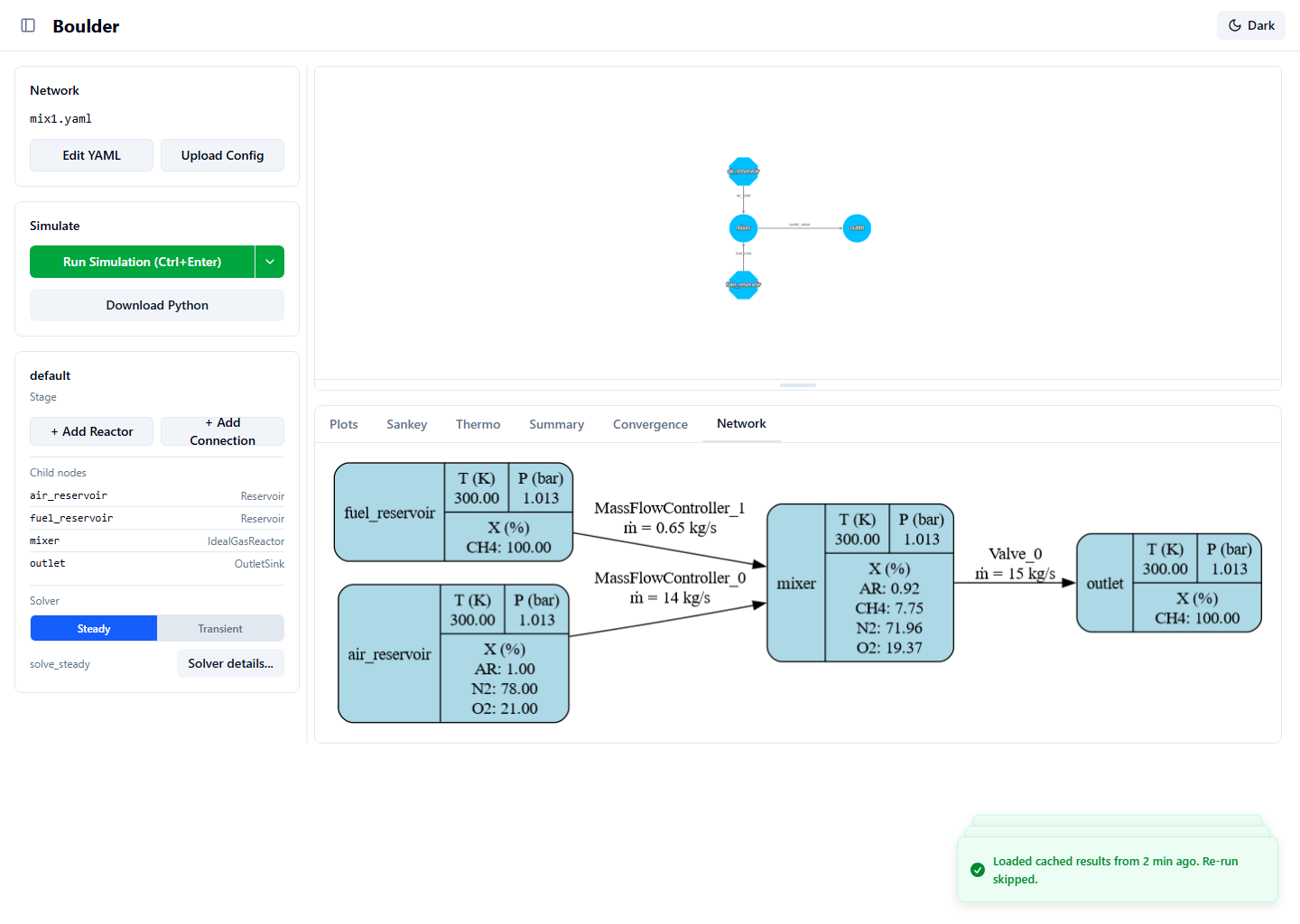Switch to Dark theme

coord(1251,25)
